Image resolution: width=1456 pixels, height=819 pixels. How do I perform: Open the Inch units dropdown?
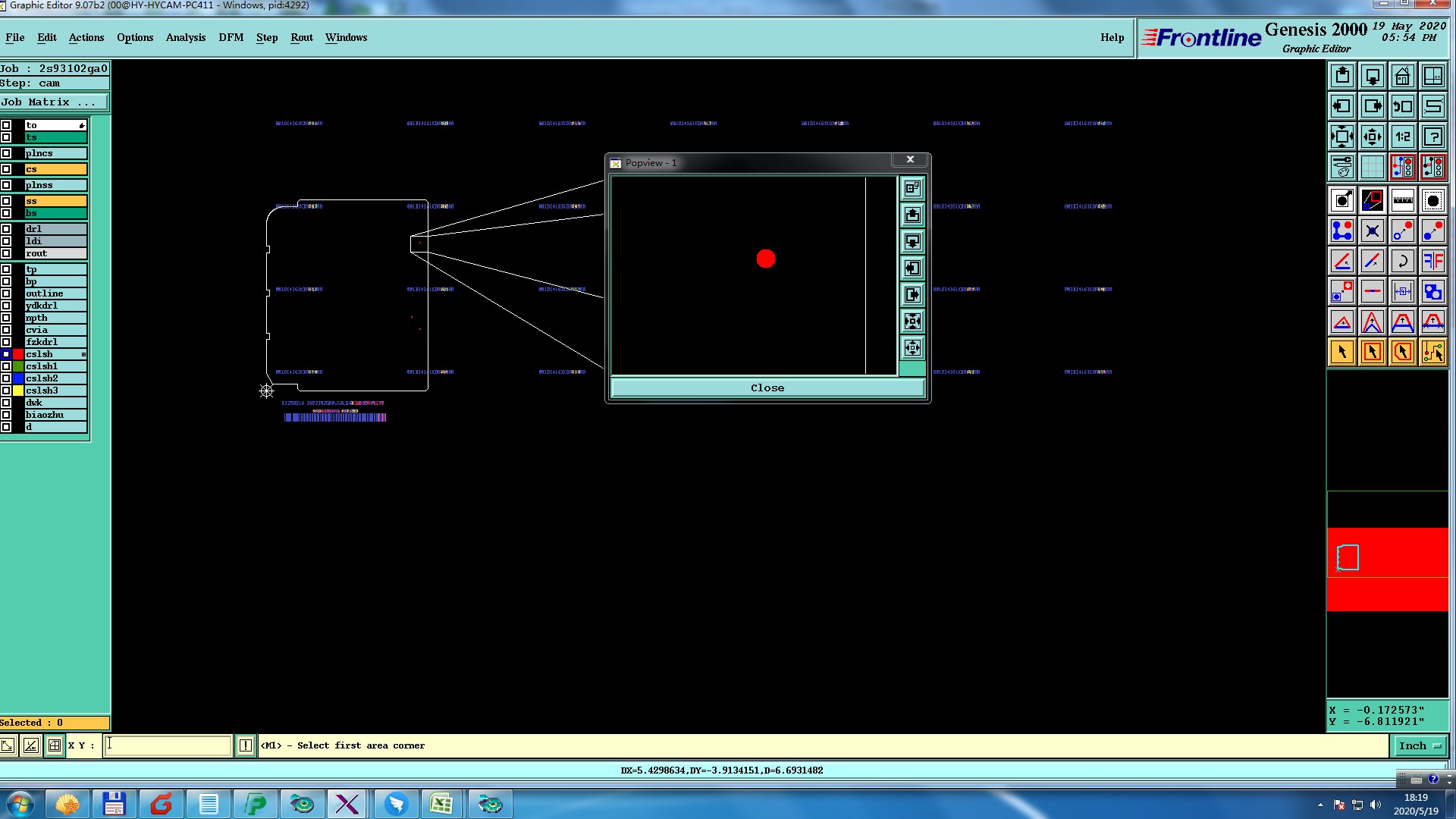click(1420, 746)
